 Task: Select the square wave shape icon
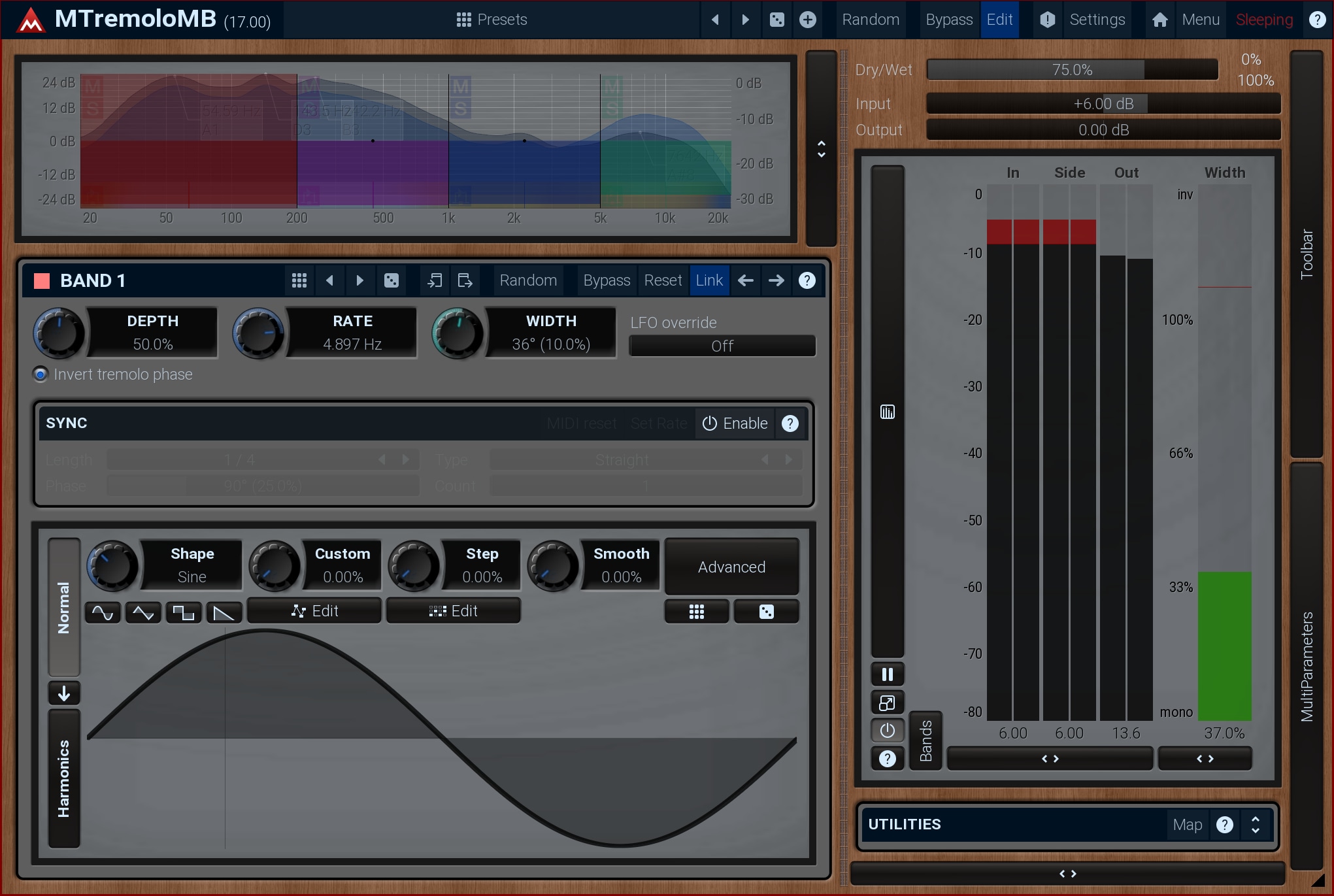183,612
